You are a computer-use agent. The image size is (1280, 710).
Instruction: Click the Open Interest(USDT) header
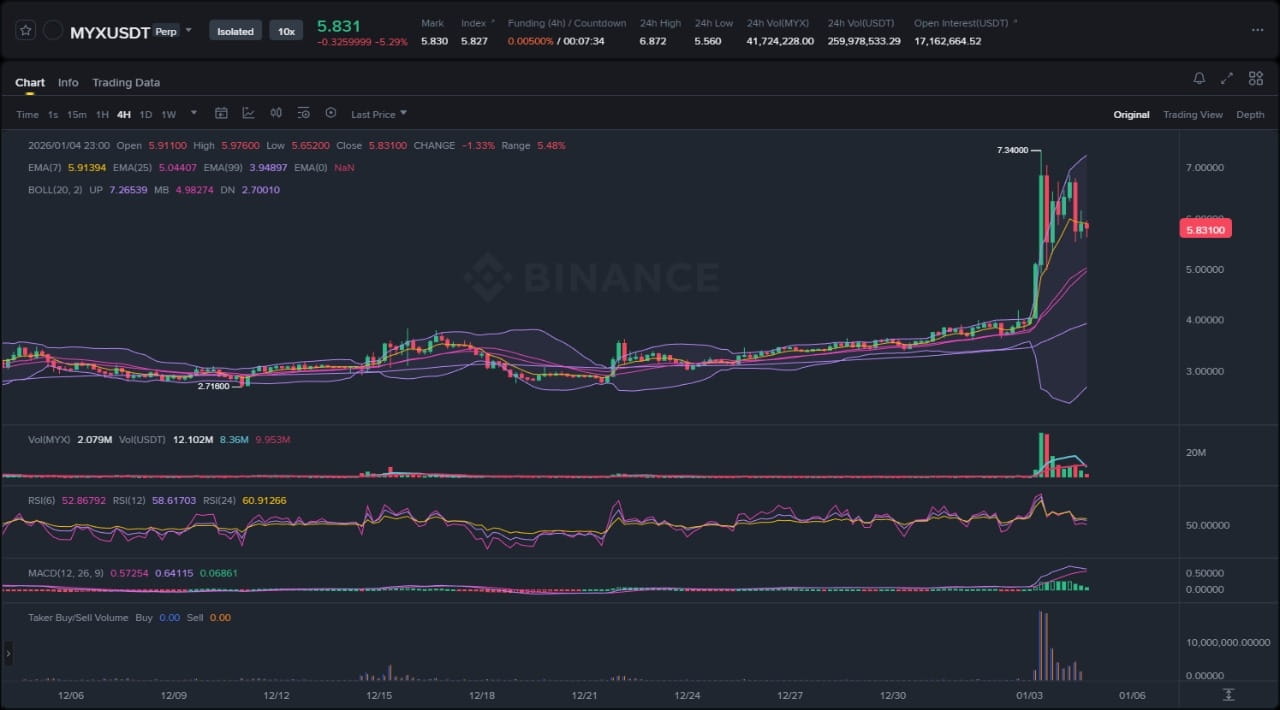[x=962, y=23]
